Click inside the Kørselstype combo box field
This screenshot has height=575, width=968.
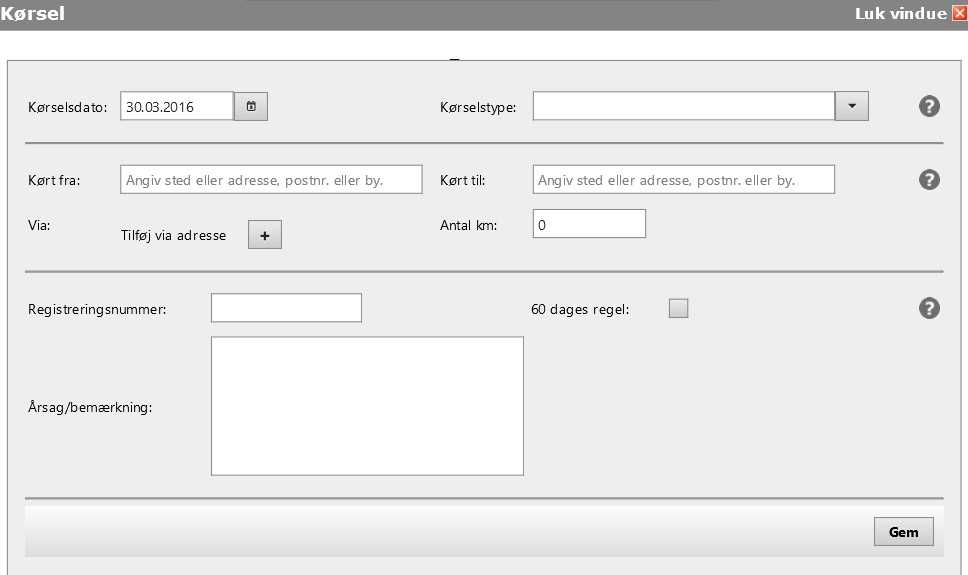[x=683, y=106]
